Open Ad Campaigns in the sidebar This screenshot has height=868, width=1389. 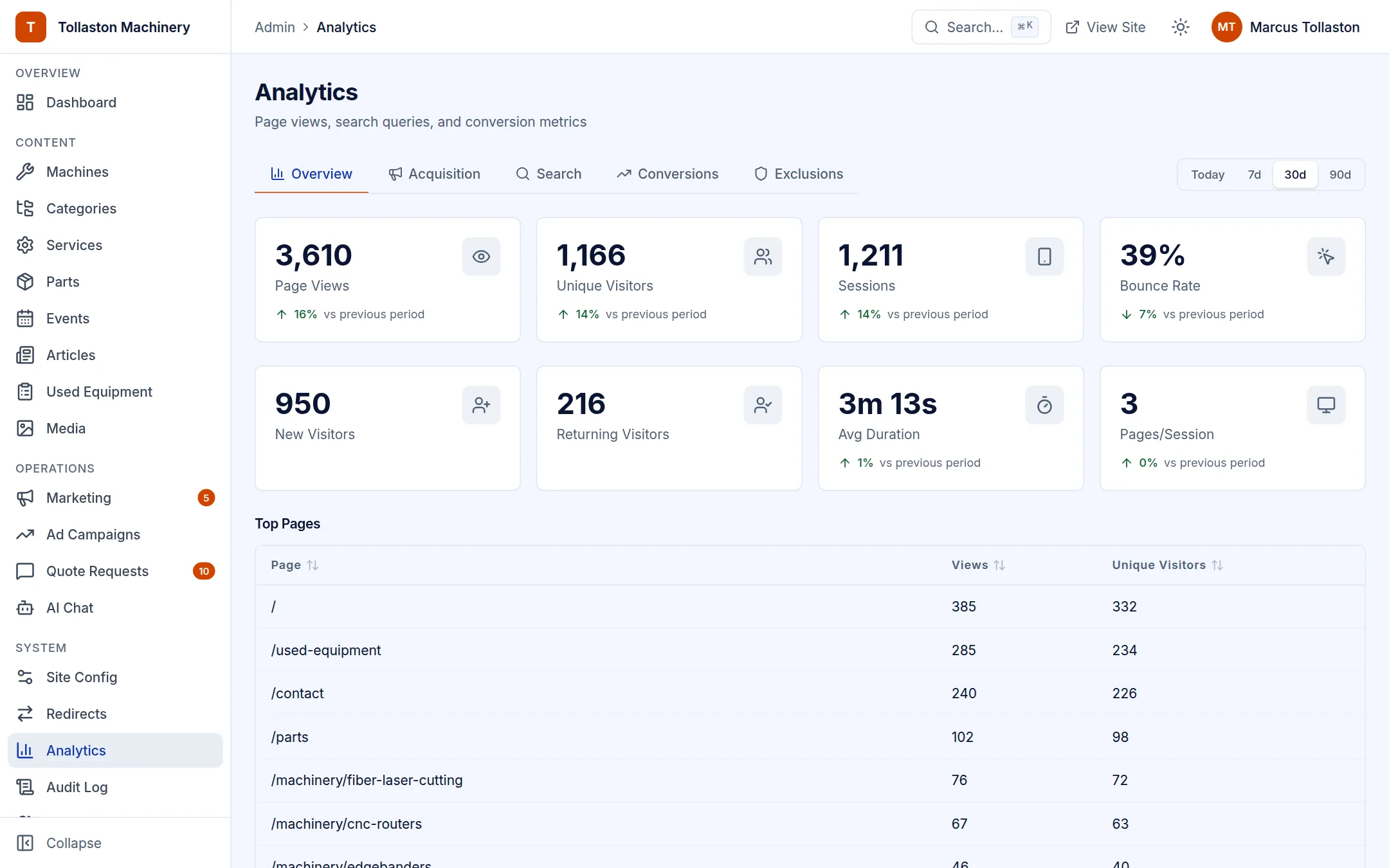click(x=115, y=534)
